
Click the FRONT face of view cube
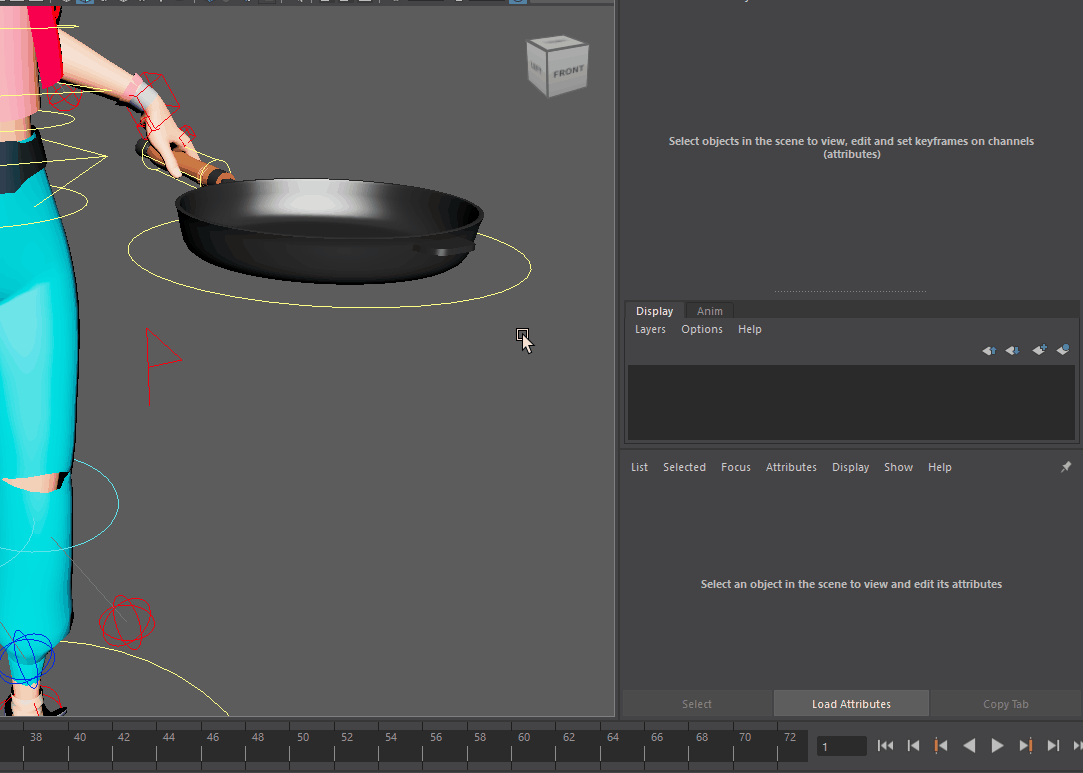click(x=569, y=72)
